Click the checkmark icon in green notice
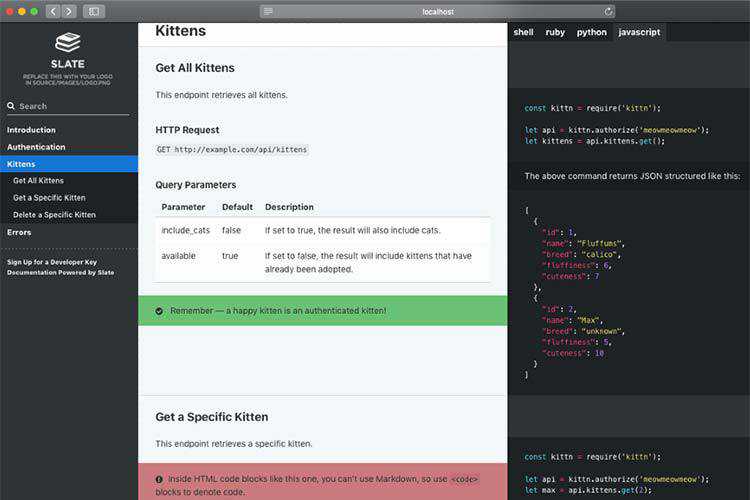750x500 pixels. [x=160, y=311]
